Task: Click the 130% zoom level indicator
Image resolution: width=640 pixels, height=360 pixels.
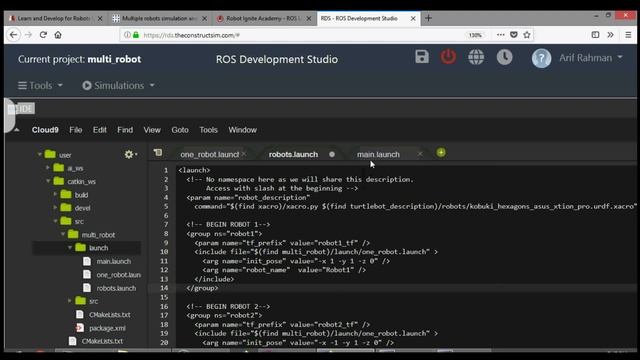Action: coord(475,35)
